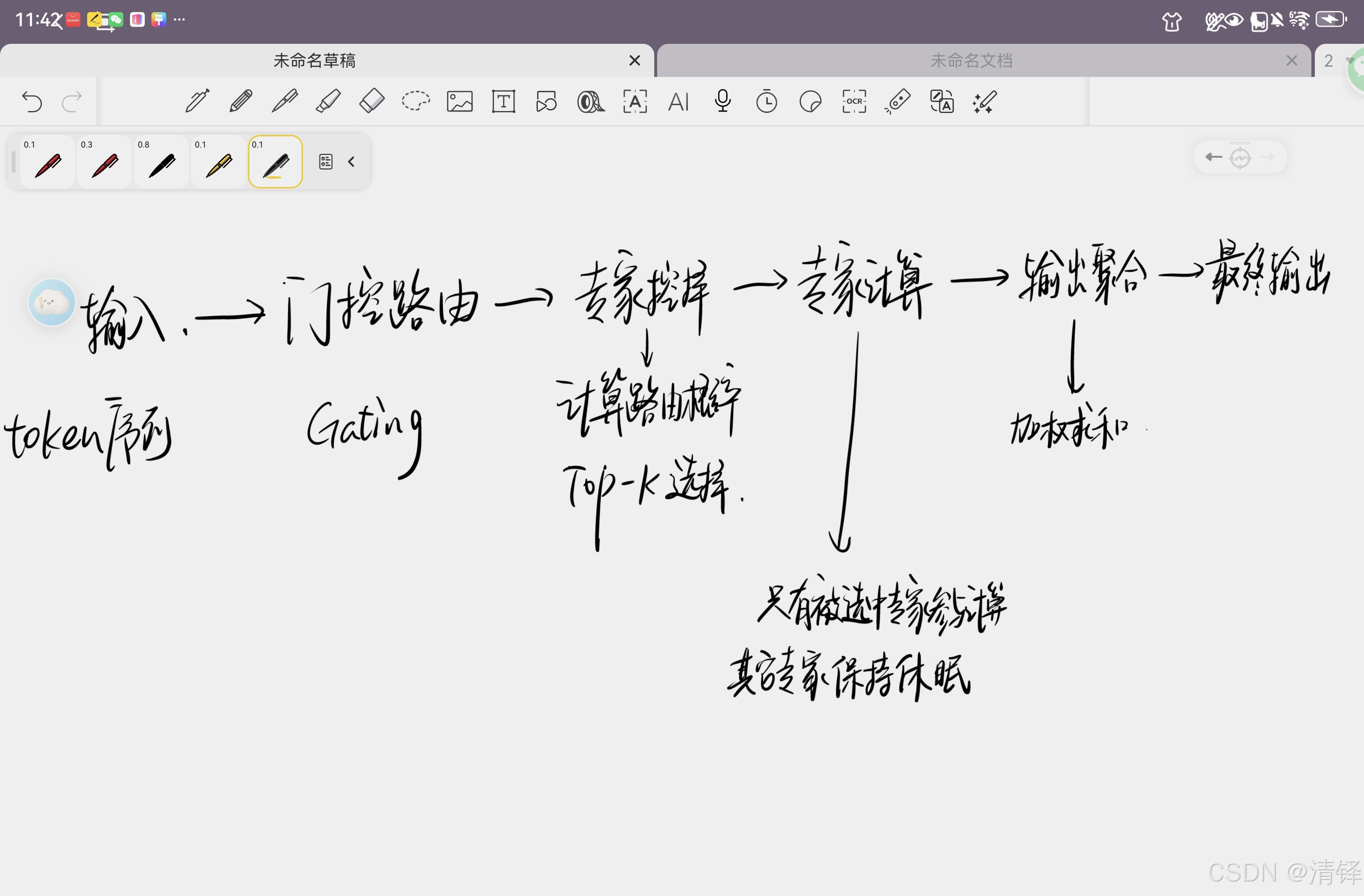Select the 0.1 yellow pen preset
Screen dimensions: 1364x896
click(x=218, y=162)
